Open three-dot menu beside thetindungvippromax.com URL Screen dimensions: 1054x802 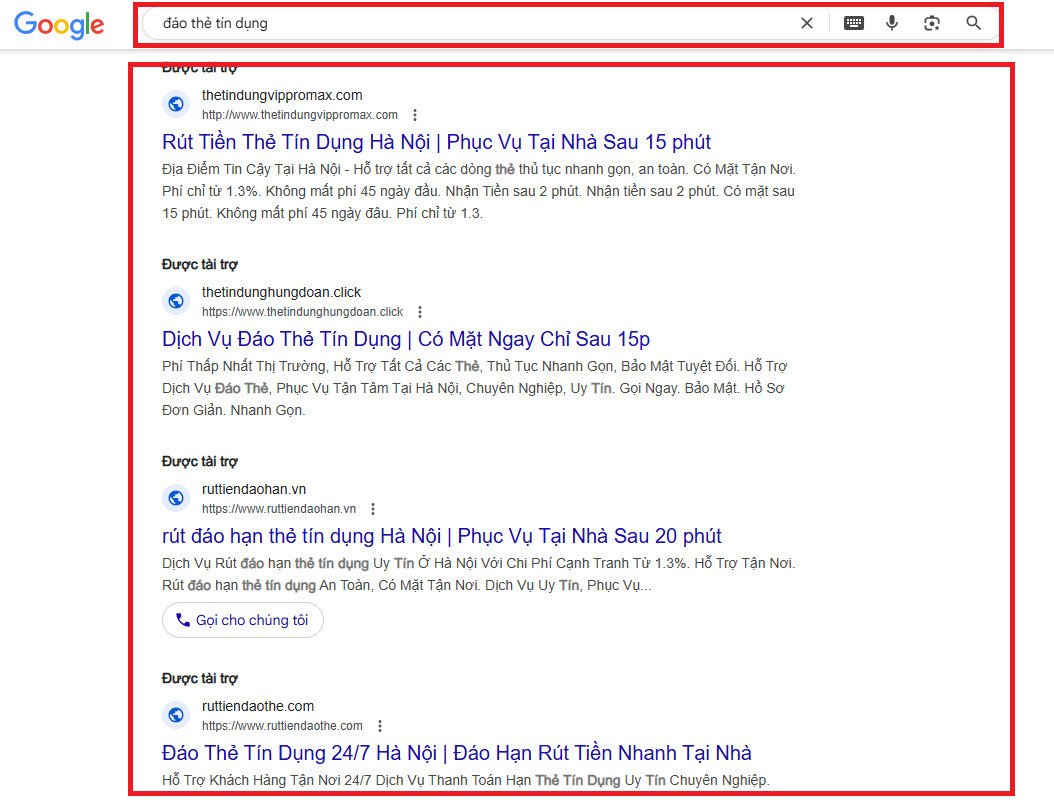(x=415, y=115)
